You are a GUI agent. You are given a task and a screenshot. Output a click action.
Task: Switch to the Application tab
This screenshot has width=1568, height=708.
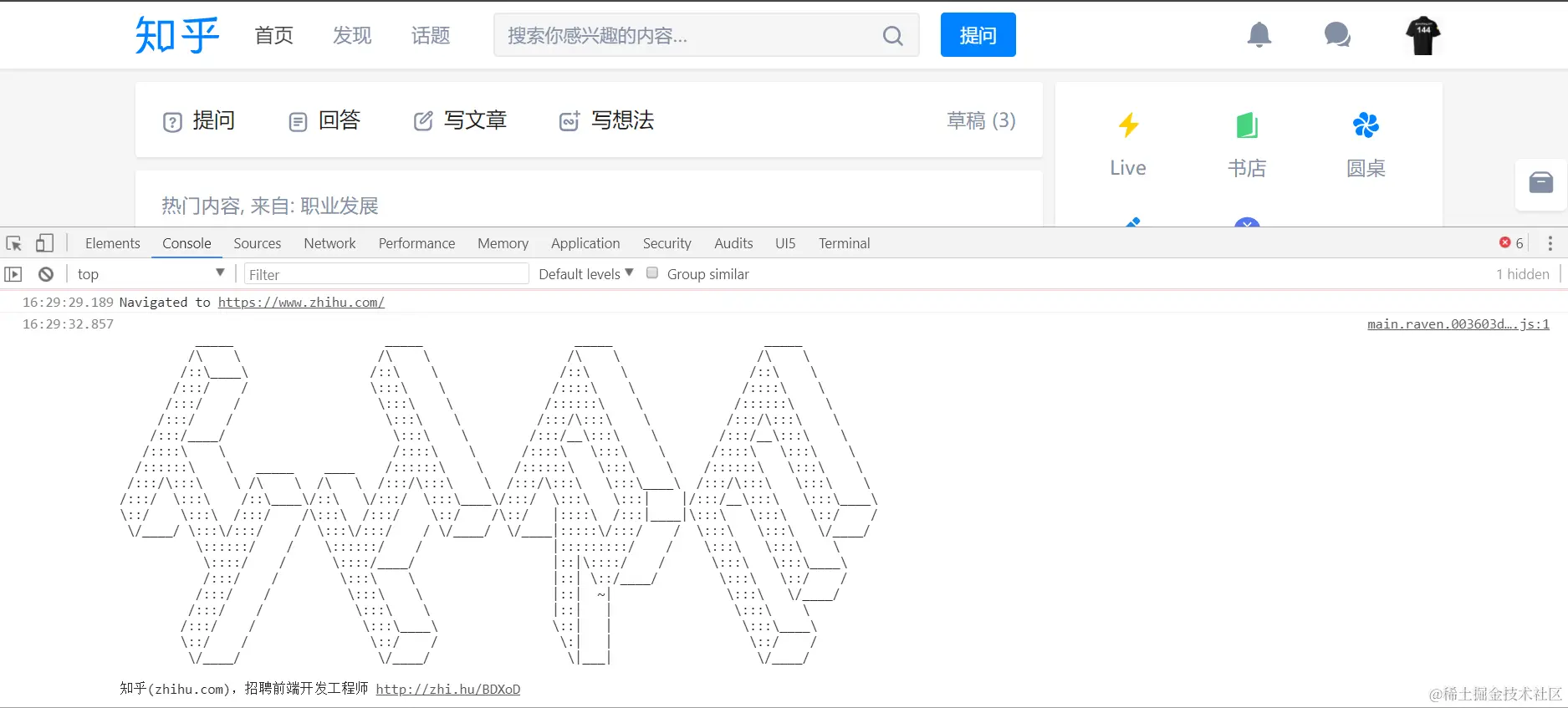tap(585, 243)
